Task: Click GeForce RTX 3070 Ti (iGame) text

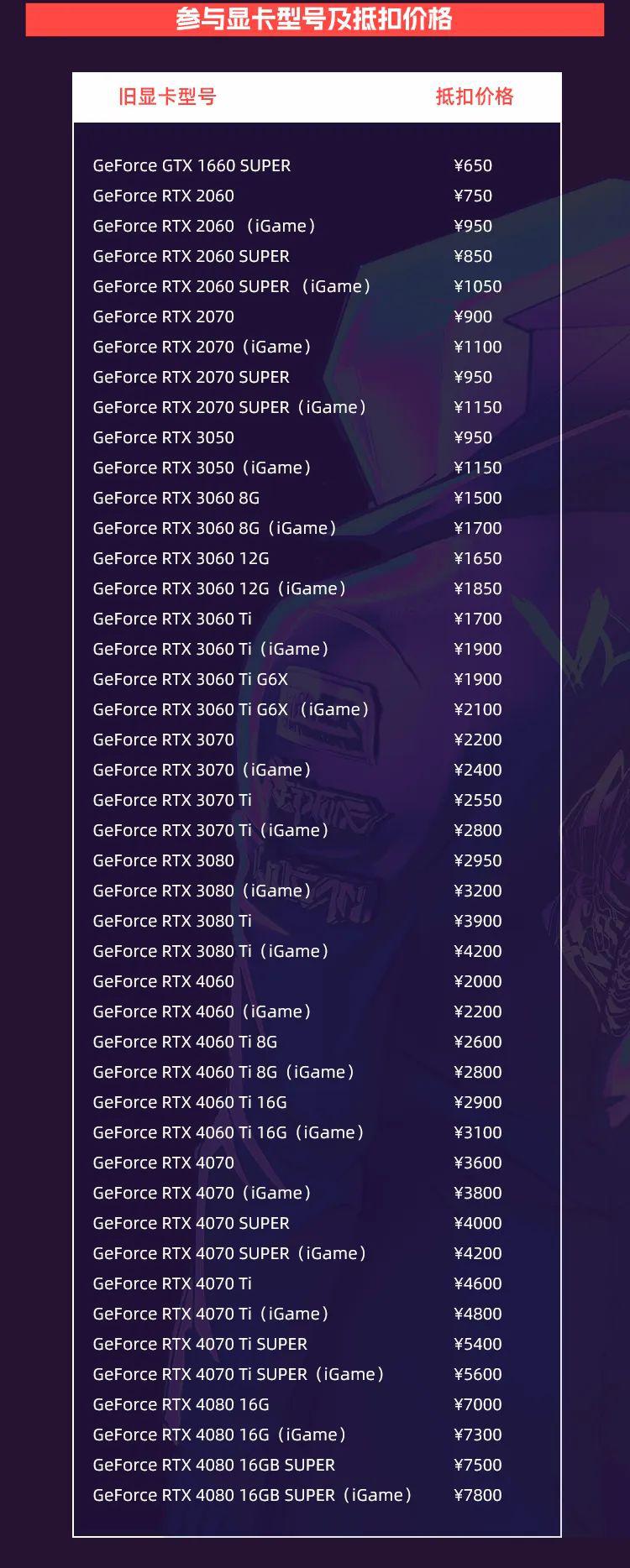Action: [x=211, y=830]
